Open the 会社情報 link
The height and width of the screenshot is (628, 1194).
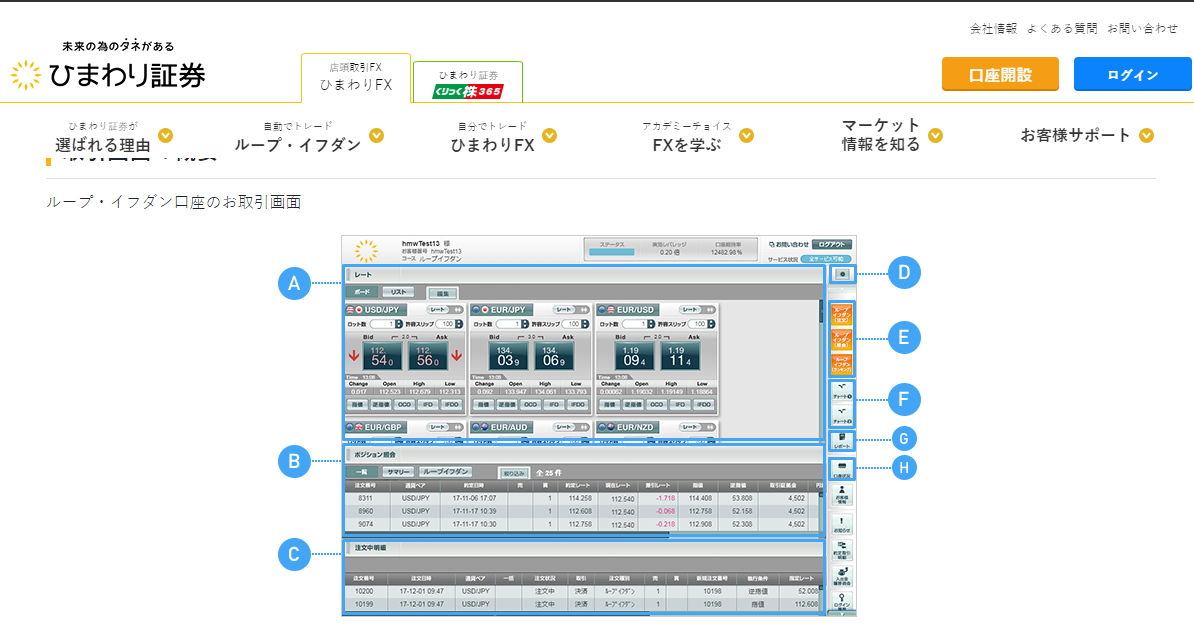click(993, 28)
